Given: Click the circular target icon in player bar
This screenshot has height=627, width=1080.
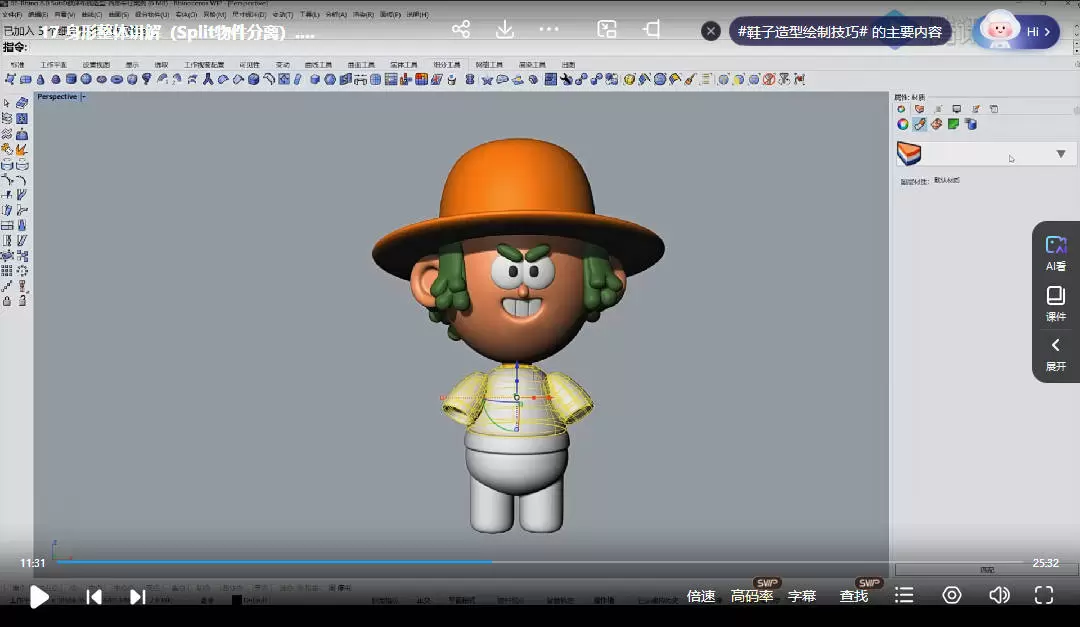Looking at the screenshot, I should pyautogui.click(x=952, y=595).
